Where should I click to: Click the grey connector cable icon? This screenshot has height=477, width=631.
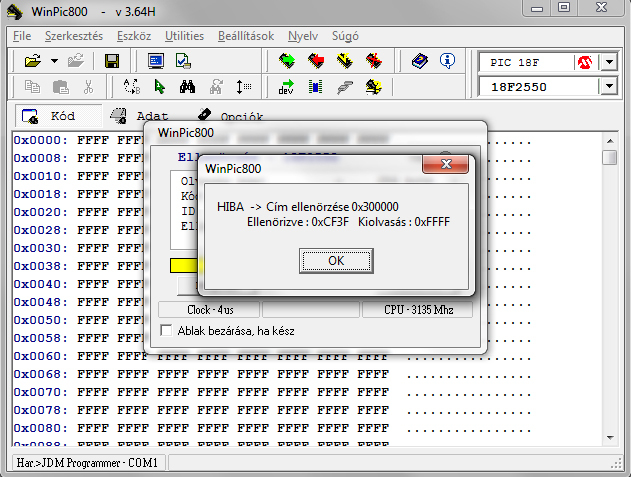(x=345, y=87)
